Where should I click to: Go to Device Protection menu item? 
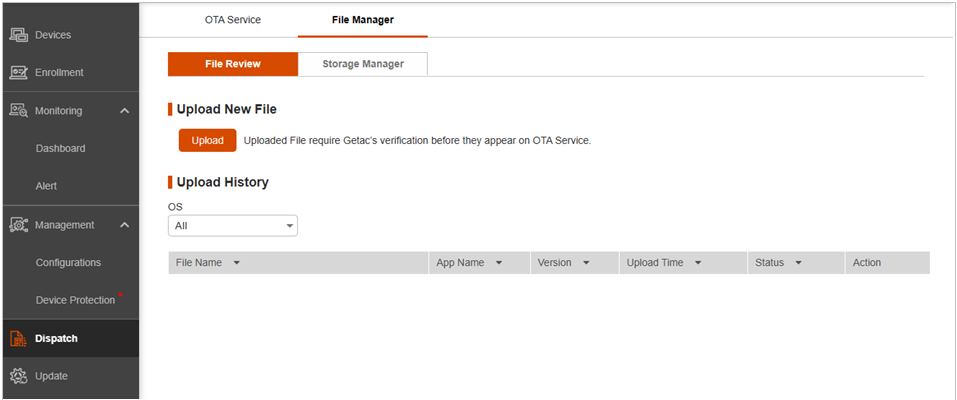(75, 300)
